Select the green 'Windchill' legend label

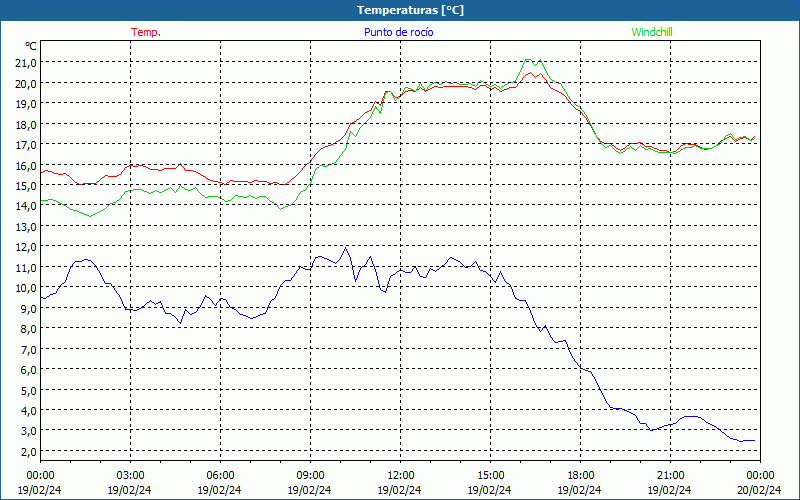[x=652, y=32]
